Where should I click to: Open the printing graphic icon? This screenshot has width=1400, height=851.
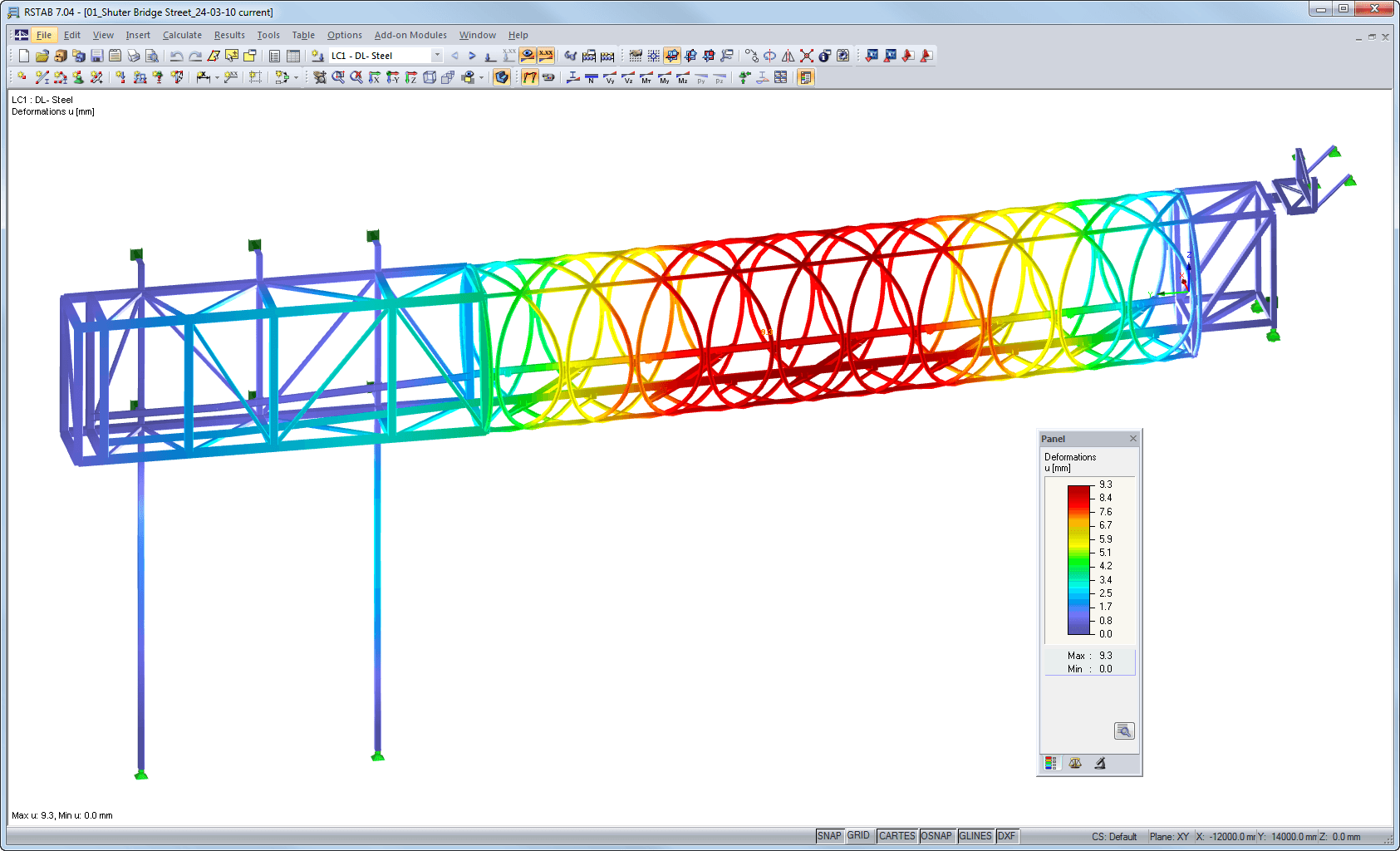(x=134, y=56)
